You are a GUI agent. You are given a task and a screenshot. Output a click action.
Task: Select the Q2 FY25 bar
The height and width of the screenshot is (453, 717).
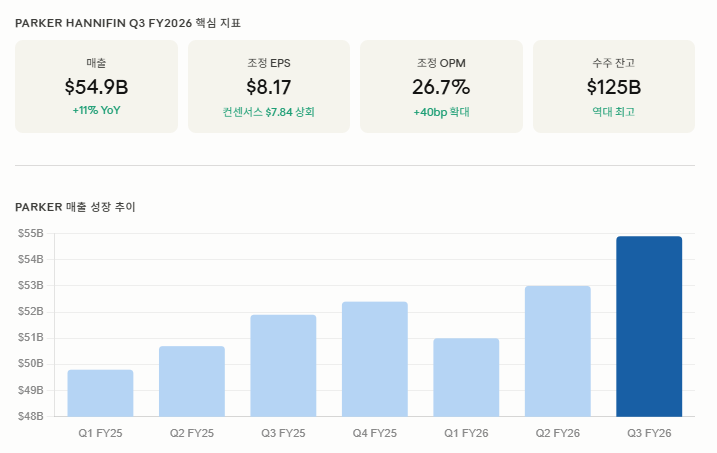tap(192, 381)
